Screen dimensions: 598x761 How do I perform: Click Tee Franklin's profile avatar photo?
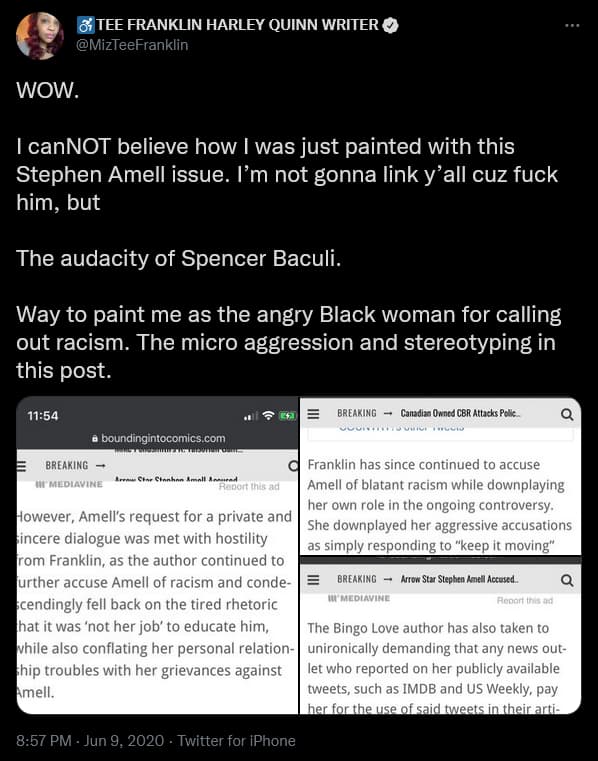pos(39,35)
